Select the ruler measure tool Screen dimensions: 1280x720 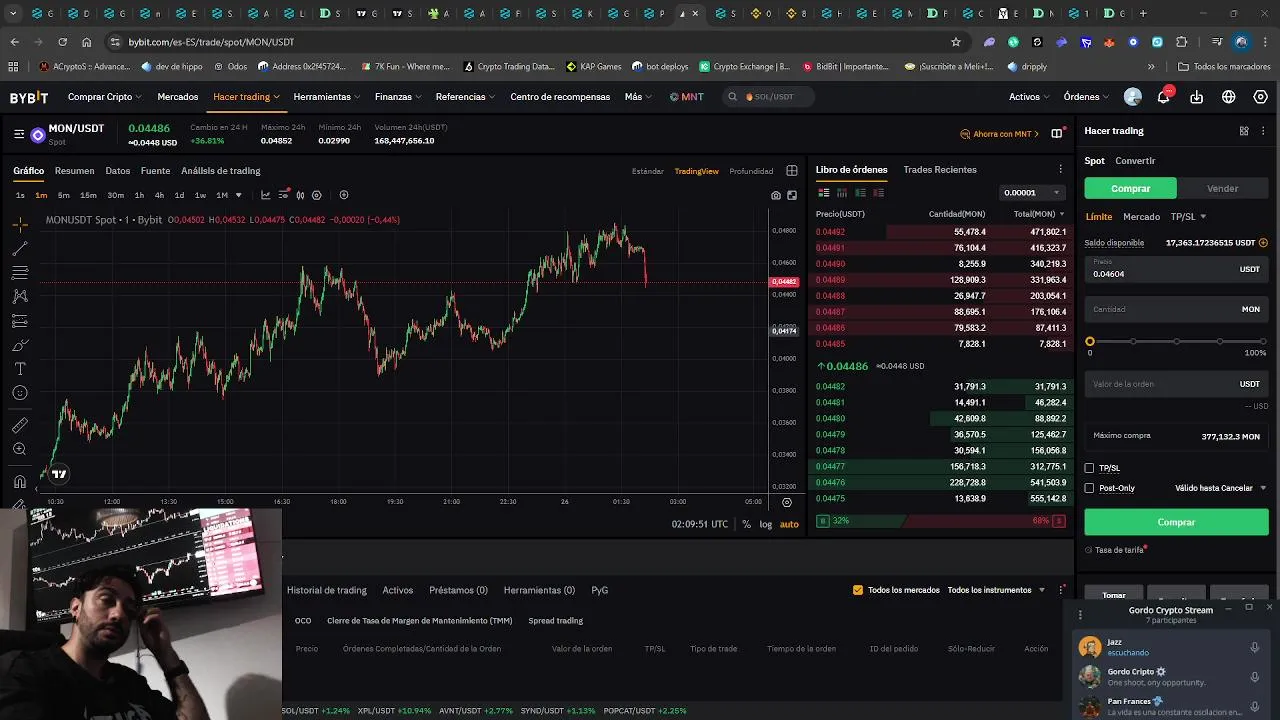point(20,425)
